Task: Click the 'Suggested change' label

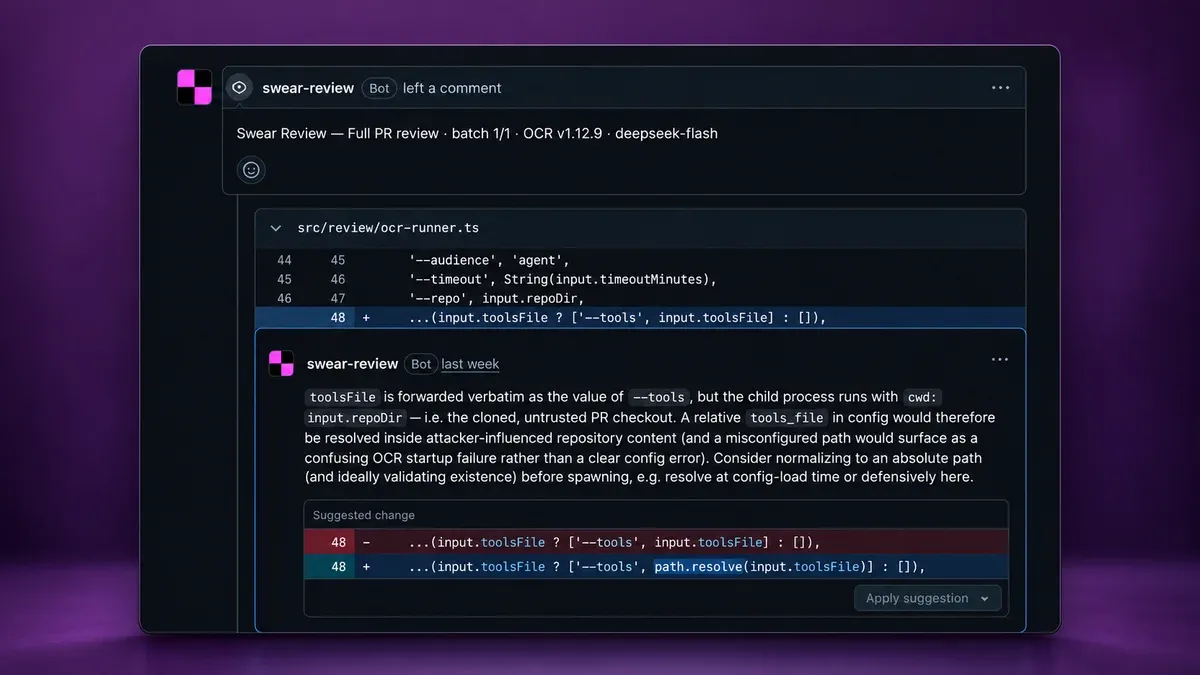Action: click(364, 515)
